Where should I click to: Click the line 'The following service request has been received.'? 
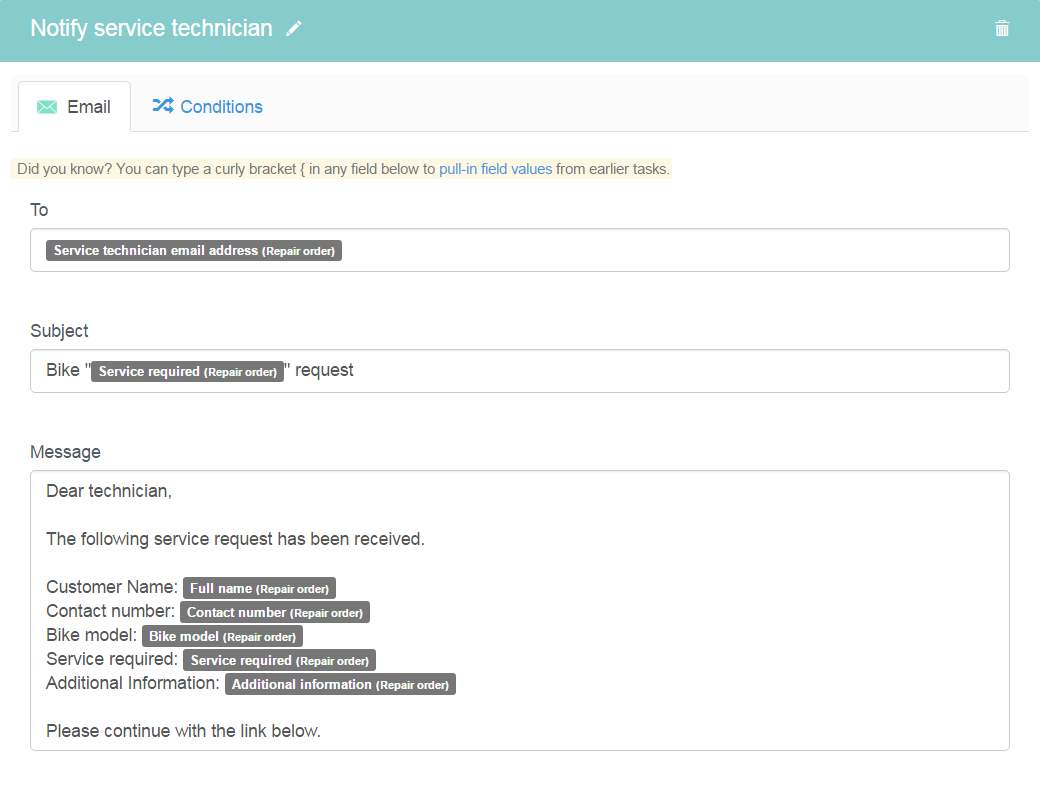(x=235, y=539)
